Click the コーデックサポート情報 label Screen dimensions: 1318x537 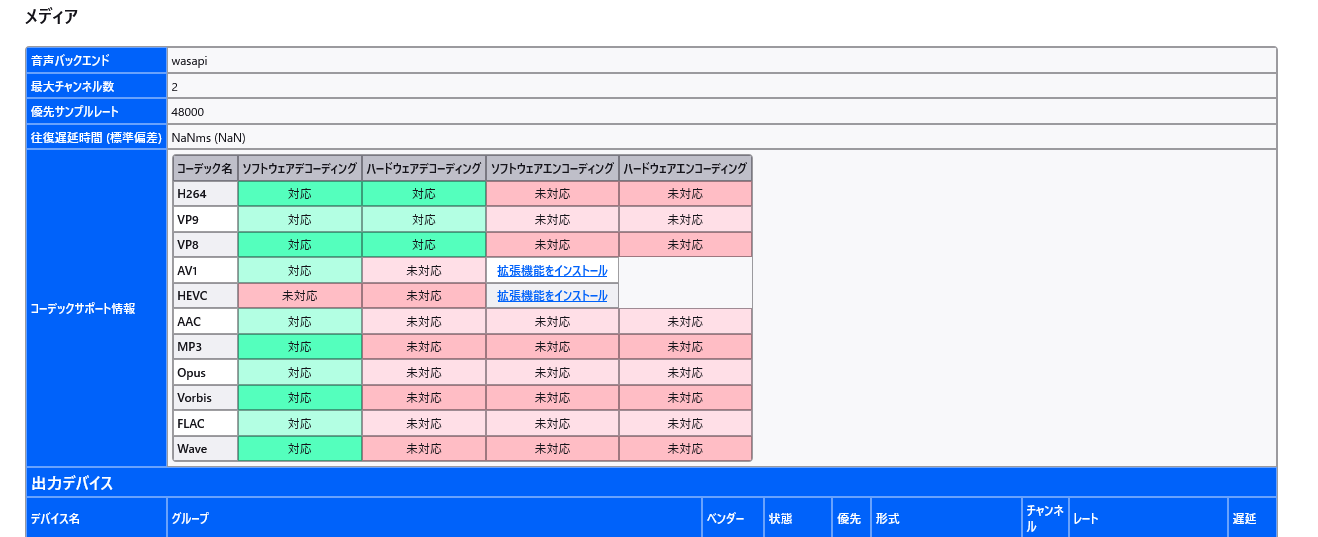coord(96,308)
